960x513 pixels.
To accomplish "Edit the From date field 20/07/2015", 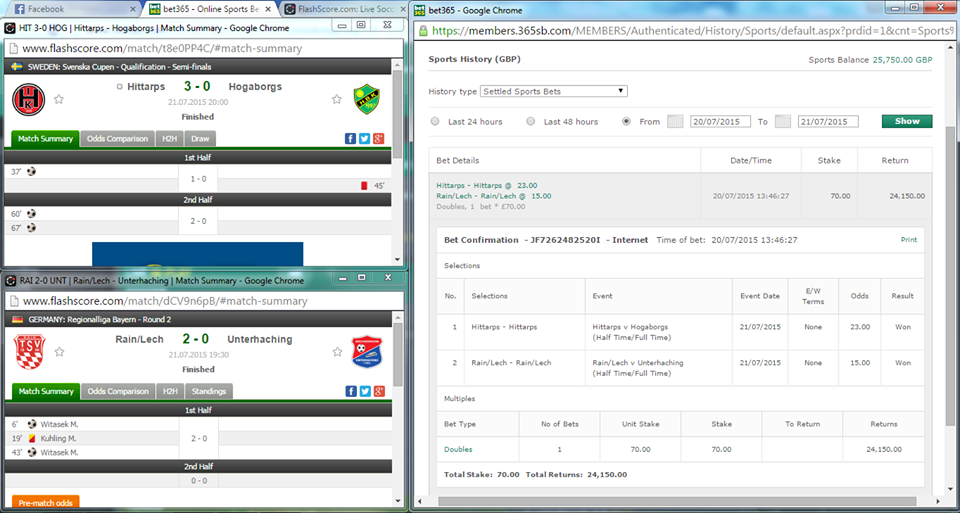I will point(720,121).
